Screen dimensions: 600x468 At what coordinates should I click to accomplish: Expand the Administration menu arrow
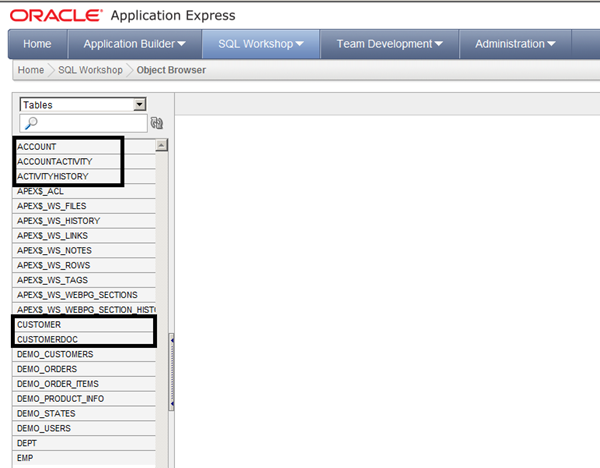point(551,44)
